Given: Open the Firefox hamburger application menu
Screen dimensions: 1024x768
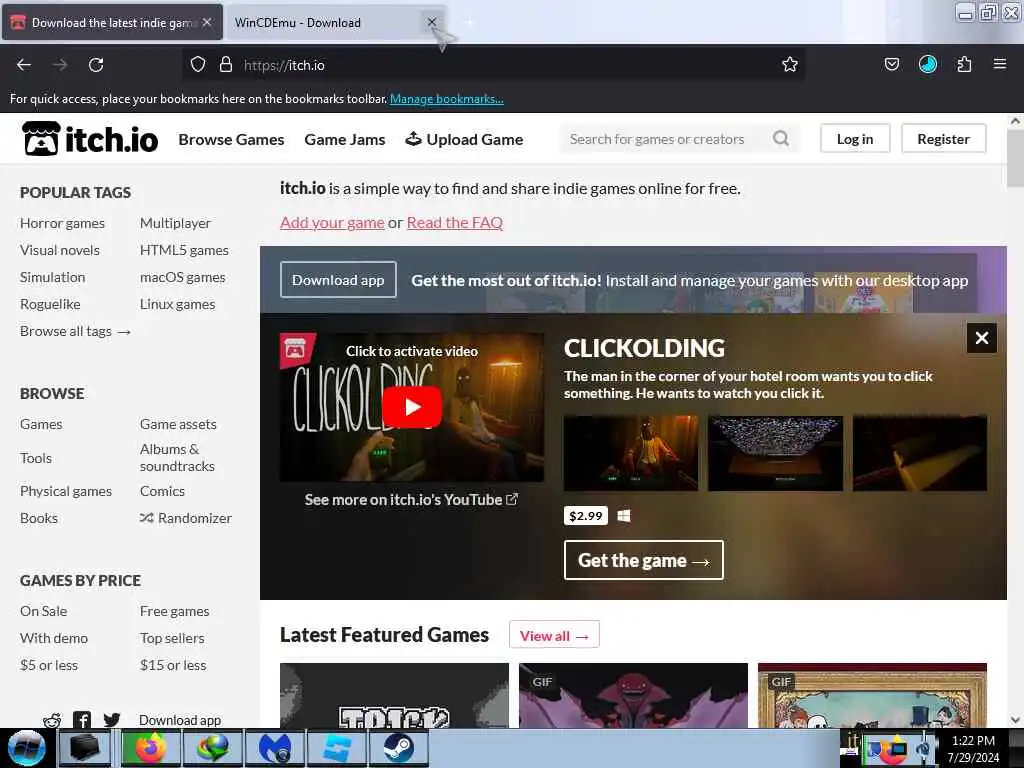Looking at the screenshot, I should (1000, 64).
